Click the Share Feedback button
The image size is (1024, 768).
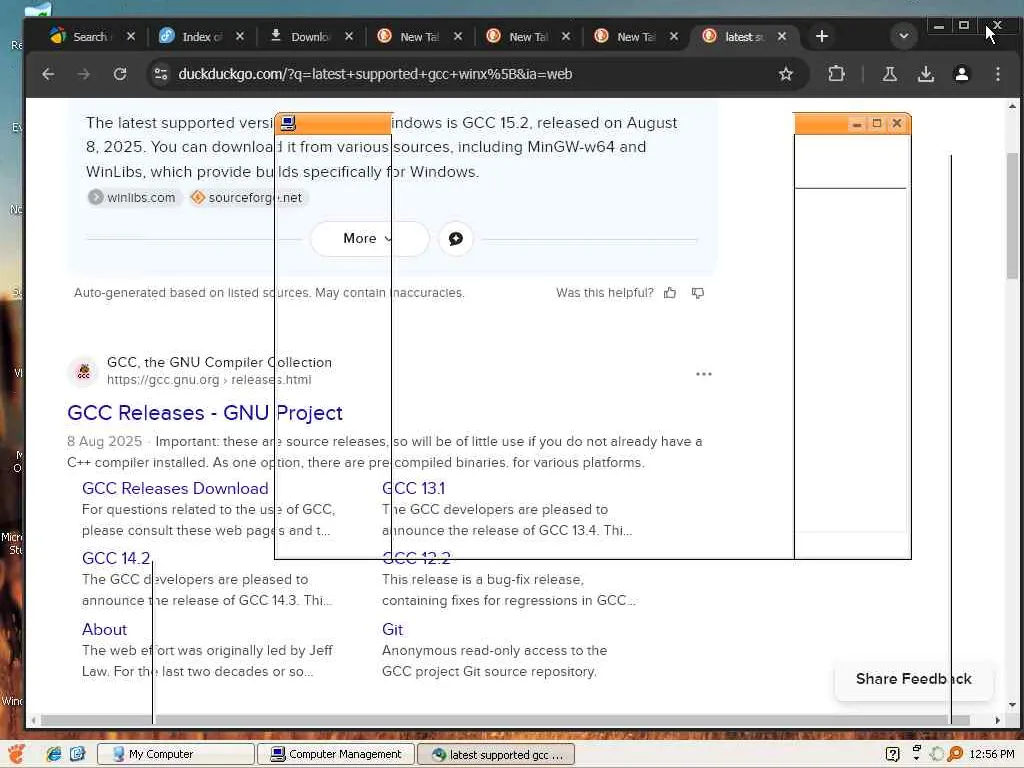pyautogui.click(x=914, y=679)
